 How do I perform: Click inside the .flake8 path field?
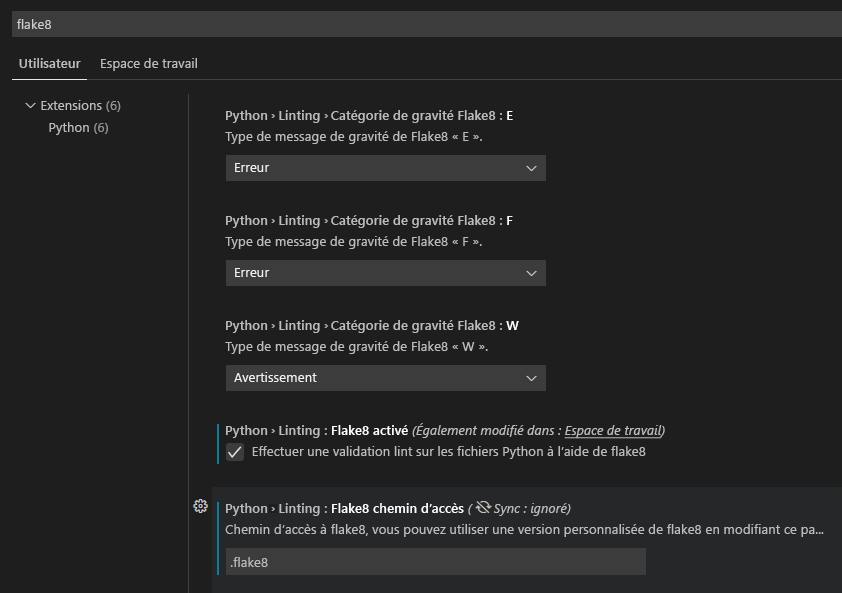pos(435,561)
